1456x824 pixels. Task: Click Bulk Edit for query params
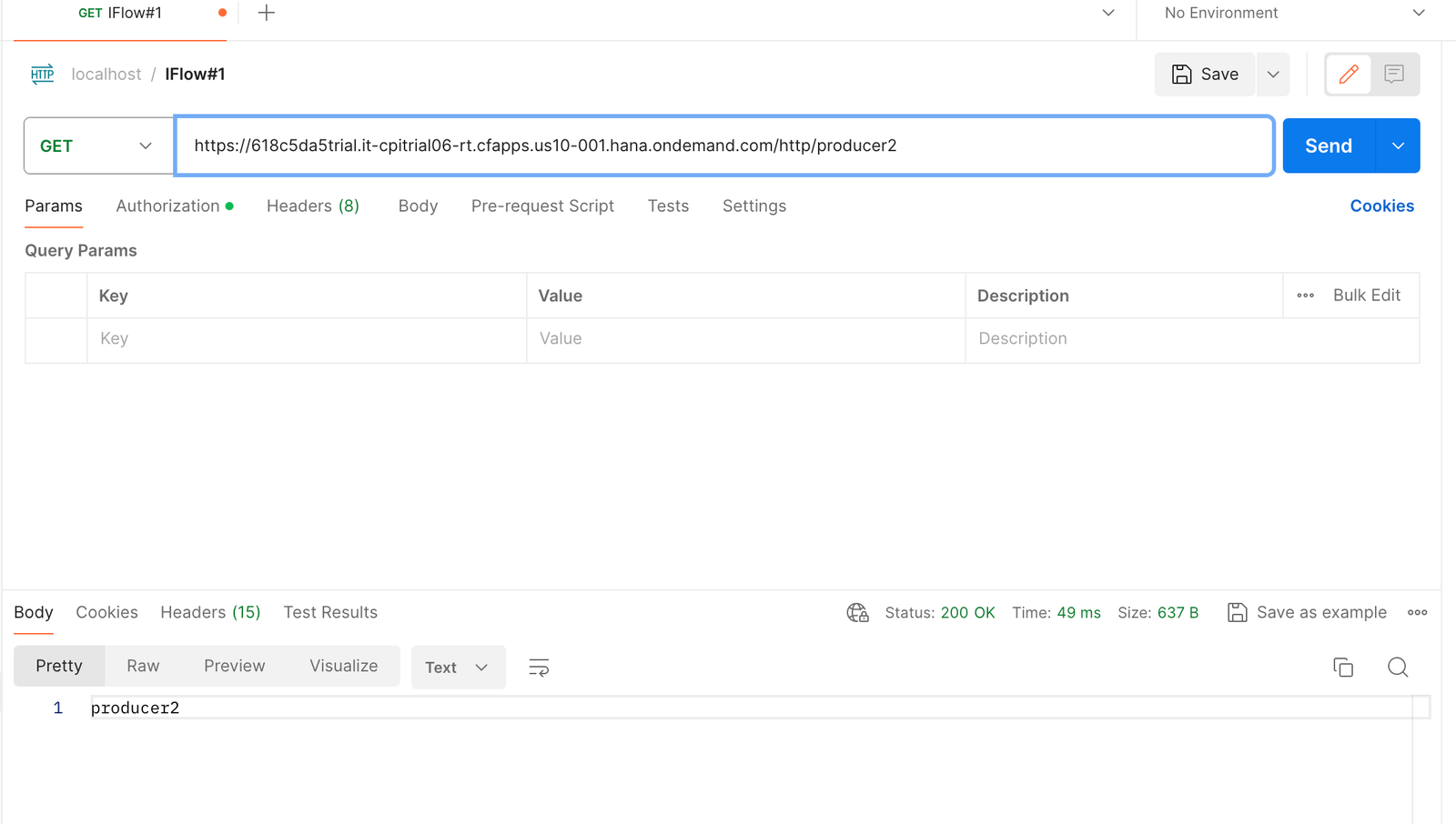tap(1366, 296)
